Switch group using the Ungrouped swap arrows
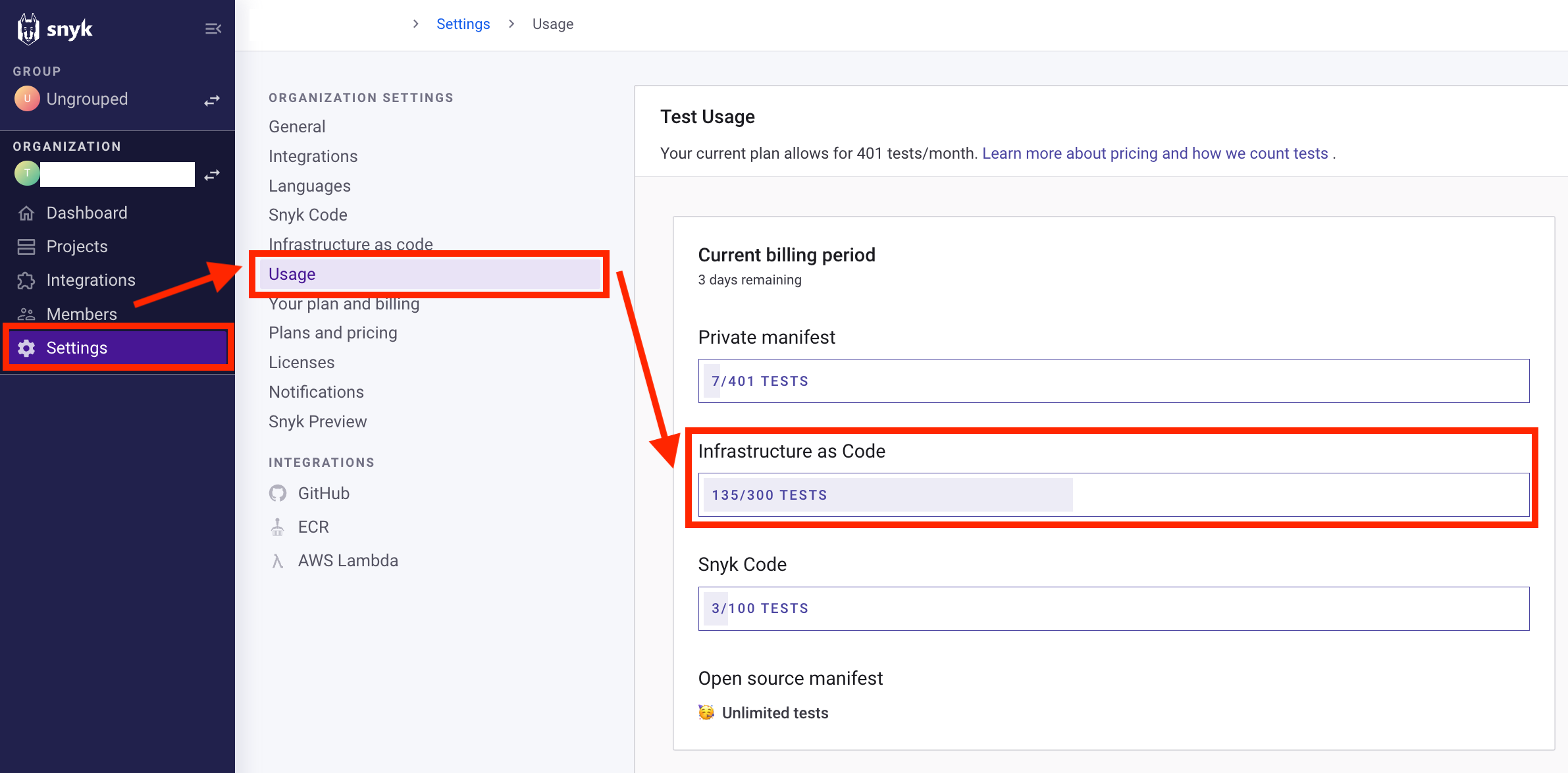 [x=212, y=100]
